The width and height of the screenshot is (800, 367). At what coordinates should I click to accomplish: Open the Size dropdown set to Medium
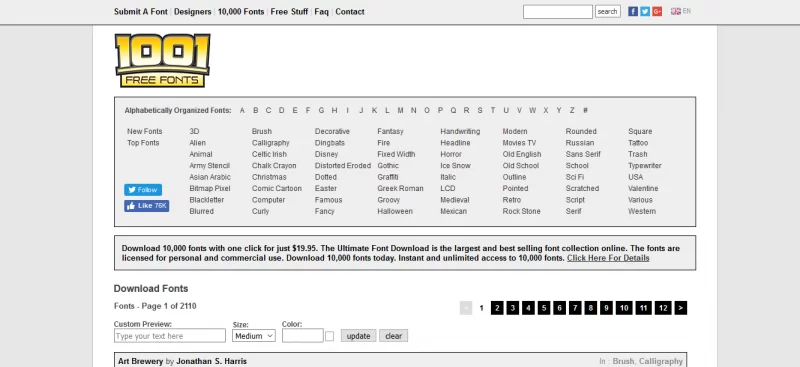click(x=254, y=336)
